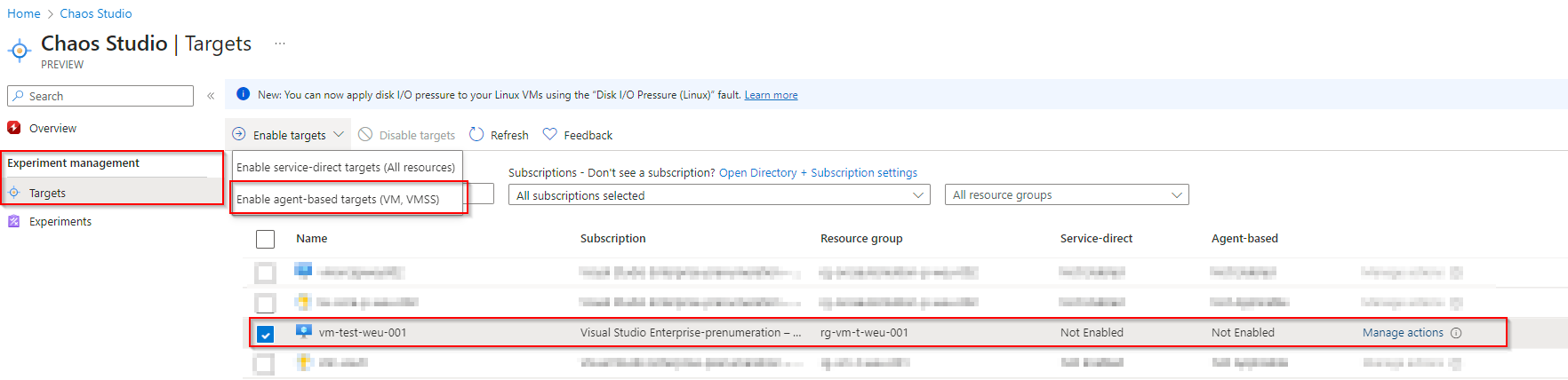Toggle the select-all header checkbox
The width and height of the screenshot is (1568, 380).
(265, 239)
